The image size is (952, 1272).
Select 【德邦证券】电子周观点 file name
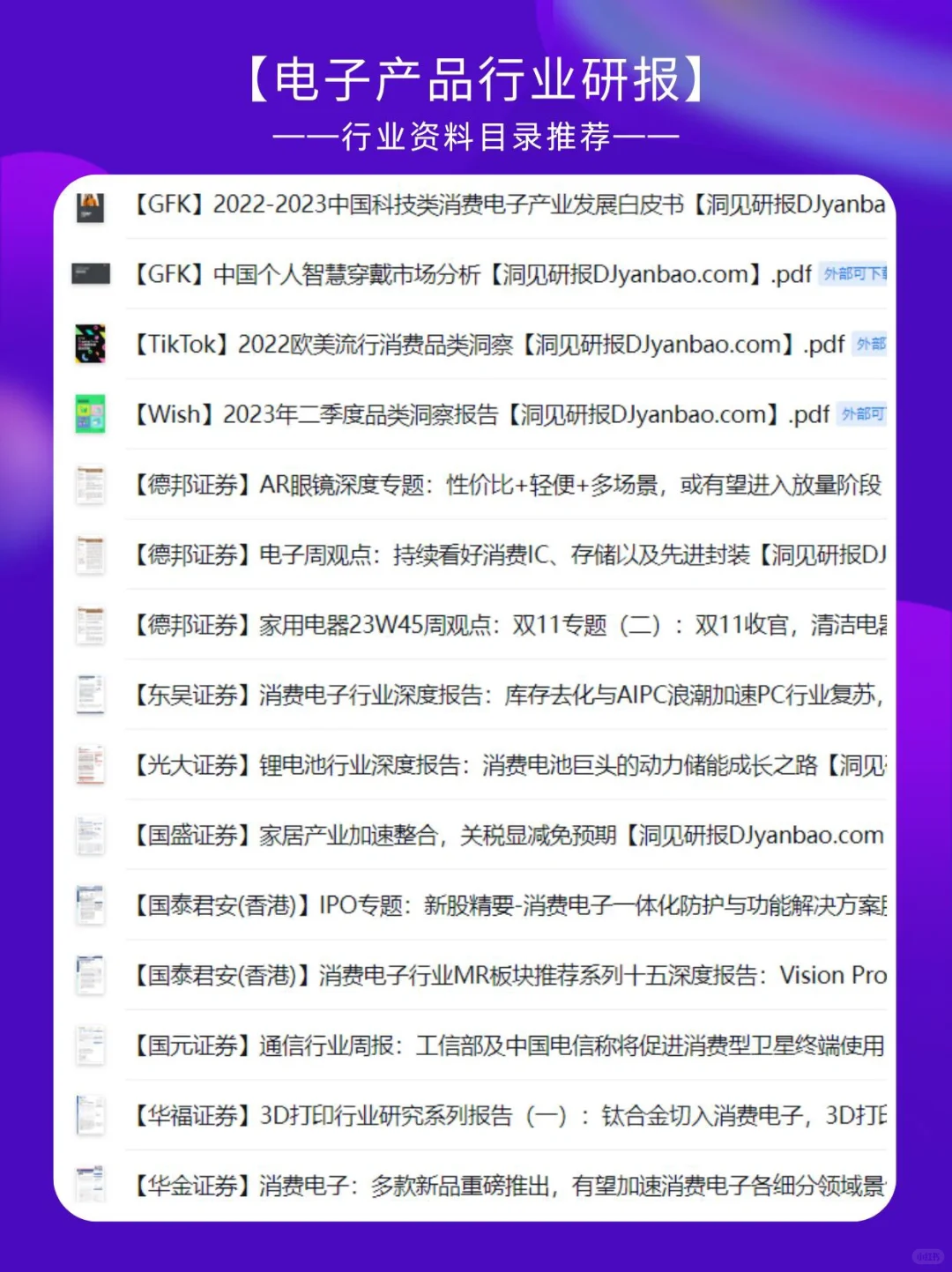tap(507, 554)
